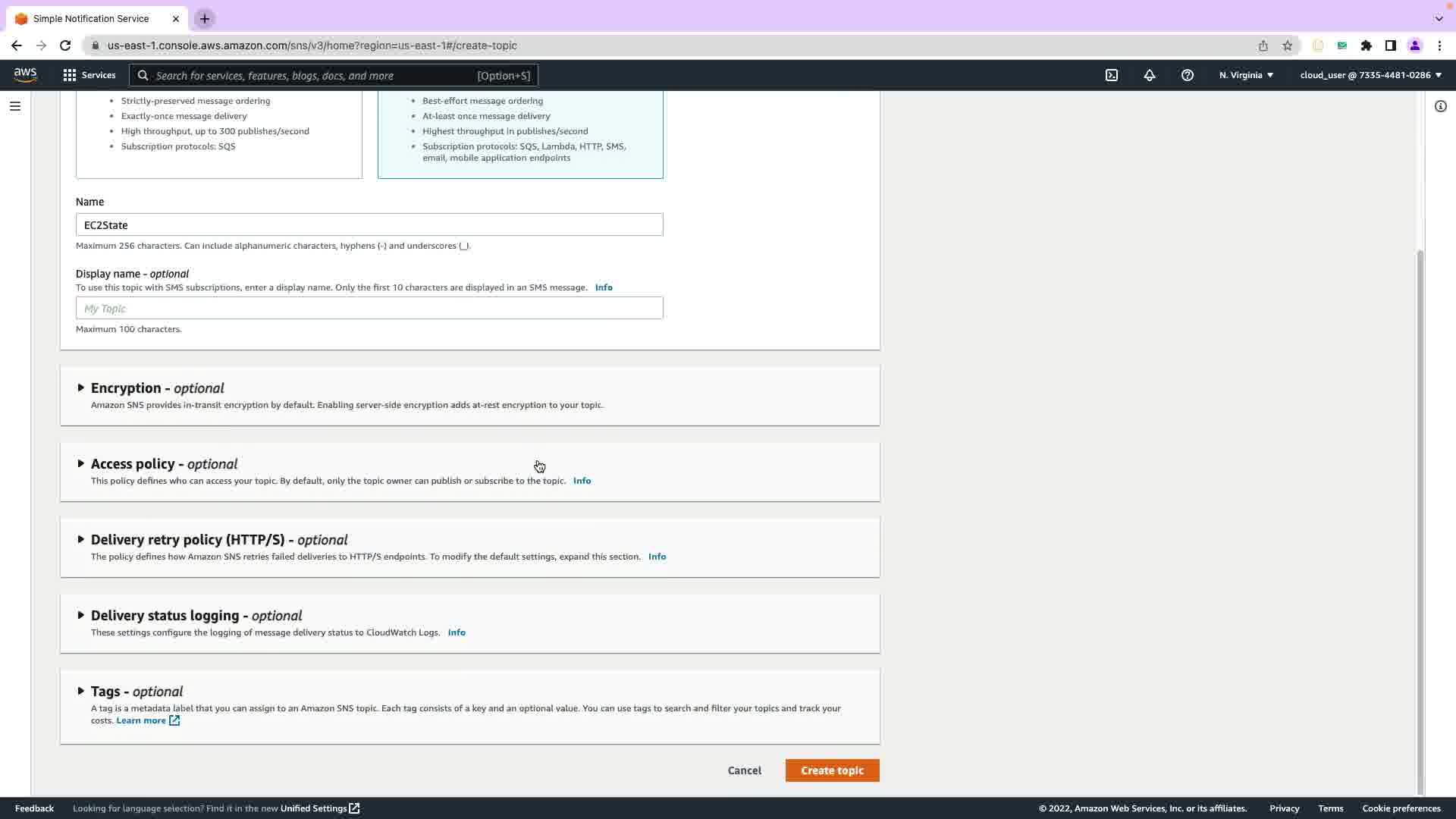
Task: Click browser extensions puzzle icon
Action: [1366, 45]
